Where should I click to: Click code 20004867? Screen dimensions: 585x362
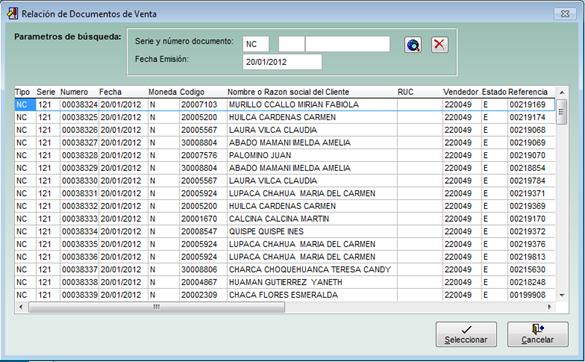199,282
